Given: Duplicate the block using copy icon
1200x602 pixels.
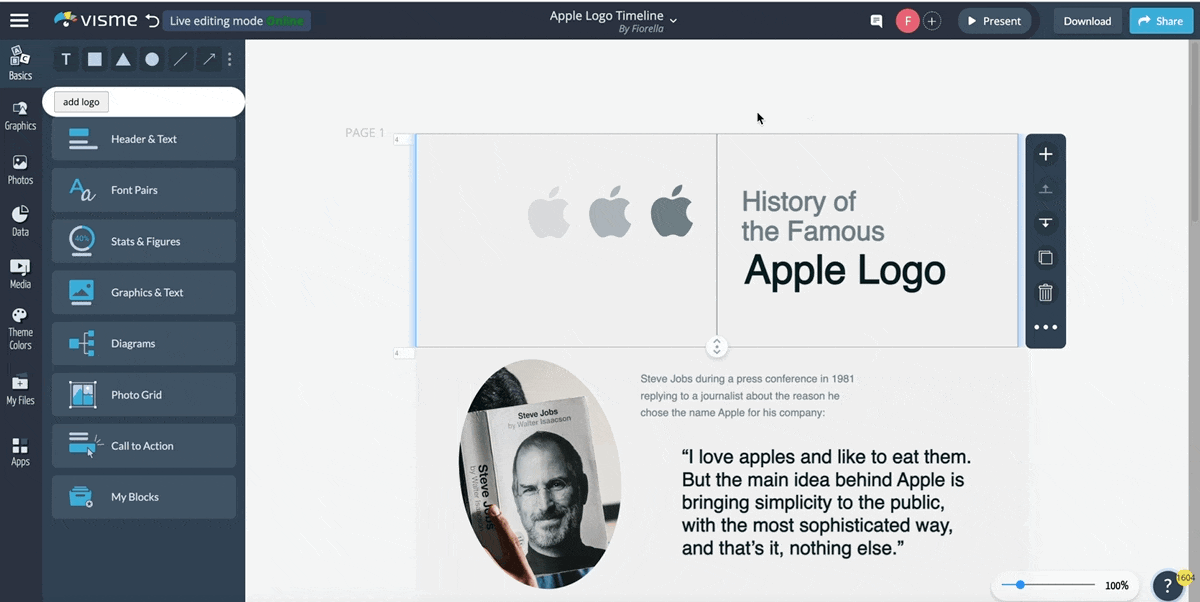Looking at the screenshot, I should click(x=1045, y=258).
